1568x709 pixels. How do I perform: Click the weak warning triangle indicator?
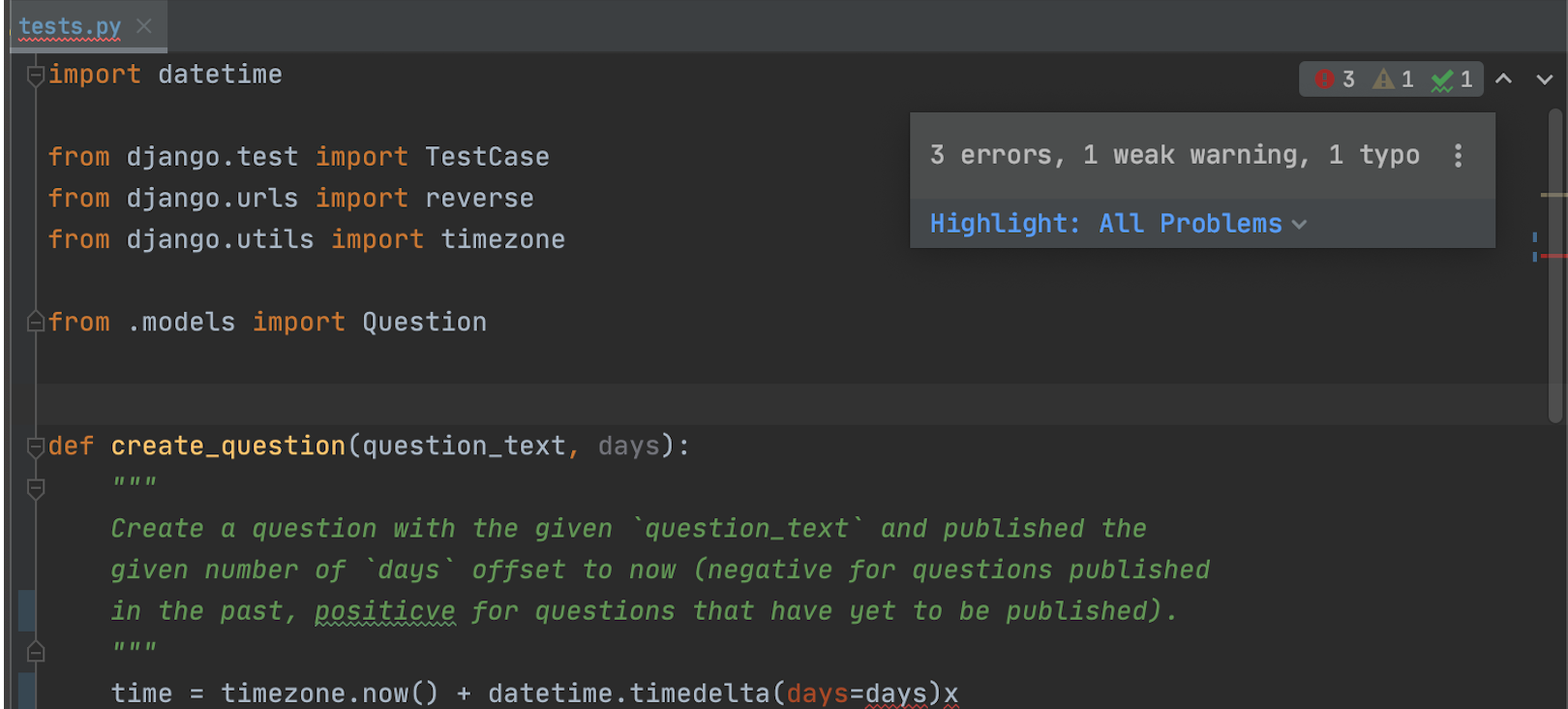click(x=1394, y=79)
